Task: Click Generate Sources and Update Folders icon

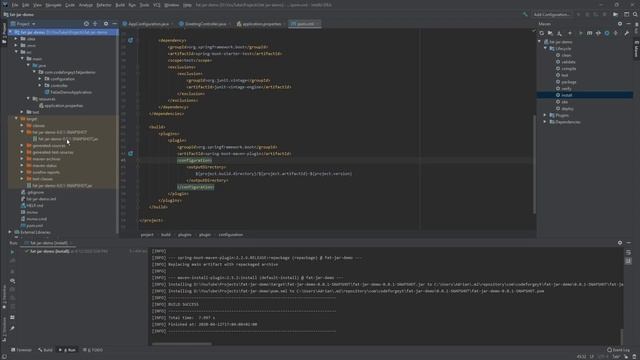Action: click(550, 33)
